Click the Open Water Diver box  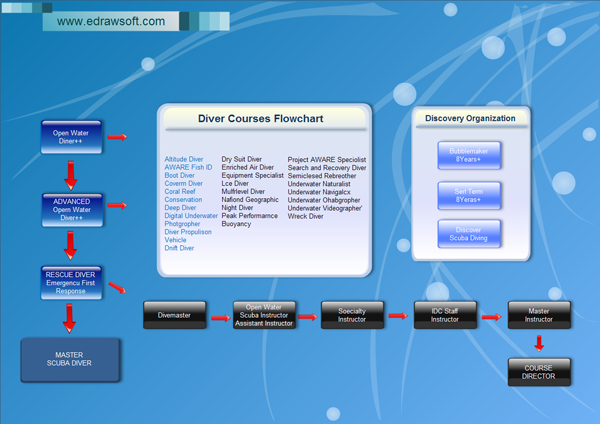click(71, 137)
